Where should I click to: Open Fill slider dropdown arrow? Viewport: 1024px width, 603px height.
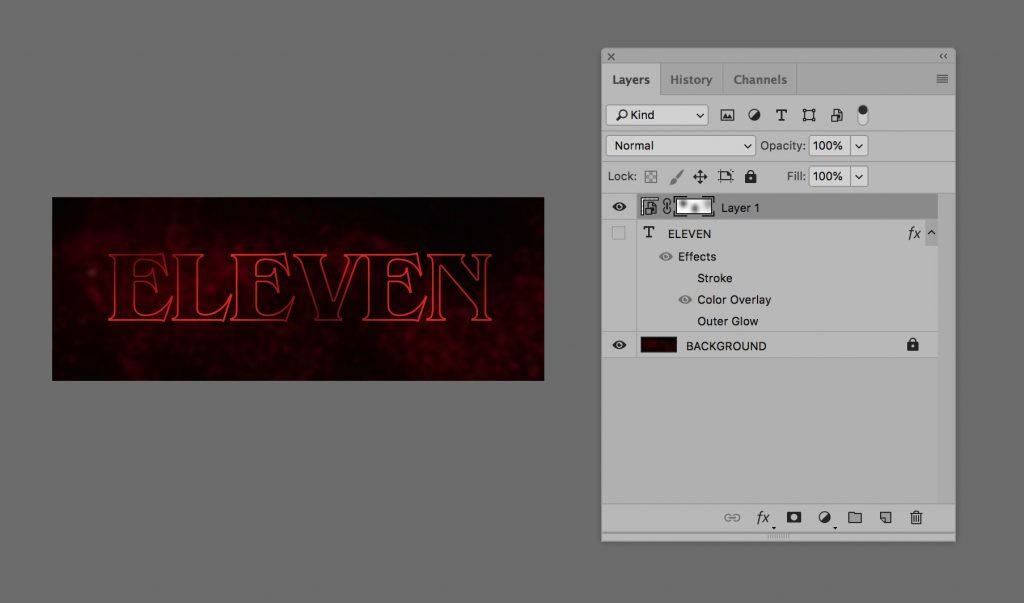[x=859, y=176]
